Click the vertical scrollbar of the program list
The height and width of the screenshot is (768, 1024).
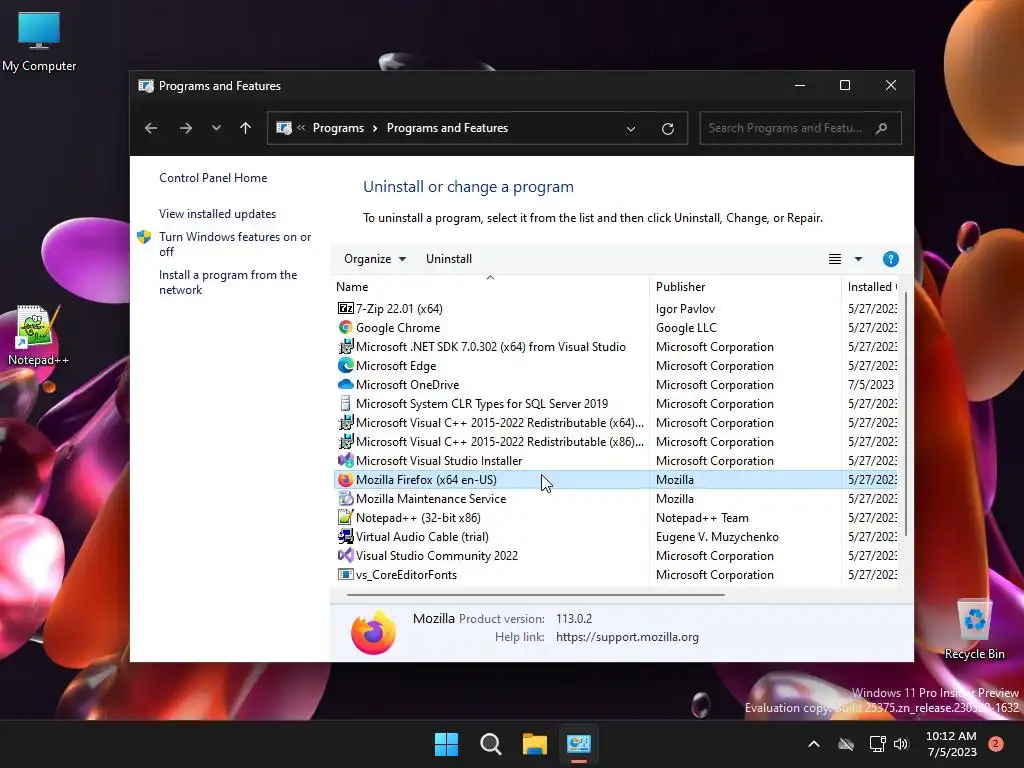(x=906, y=415)
